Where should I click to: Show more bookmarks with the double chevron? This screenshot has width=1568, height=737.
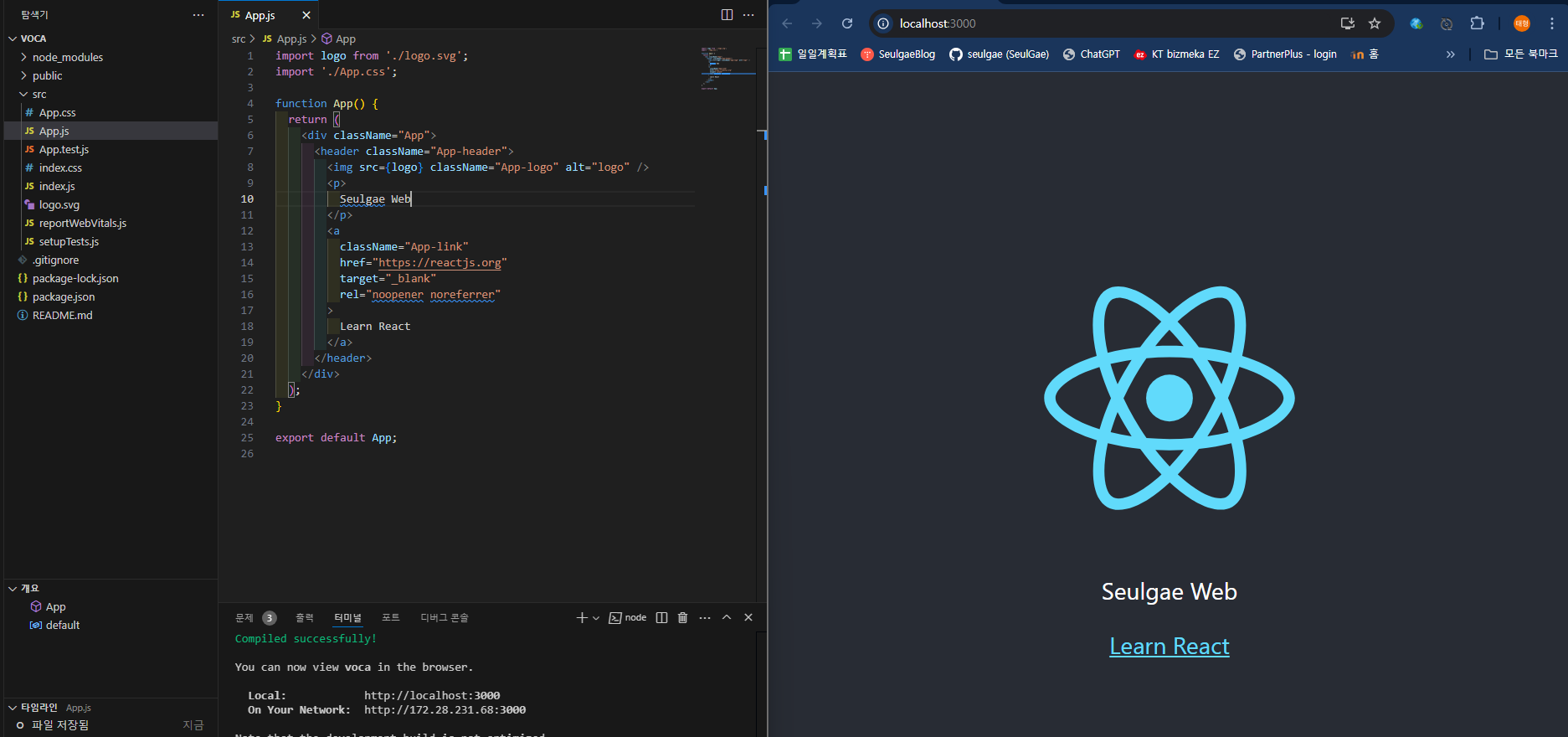click(x=1450, y=54)
